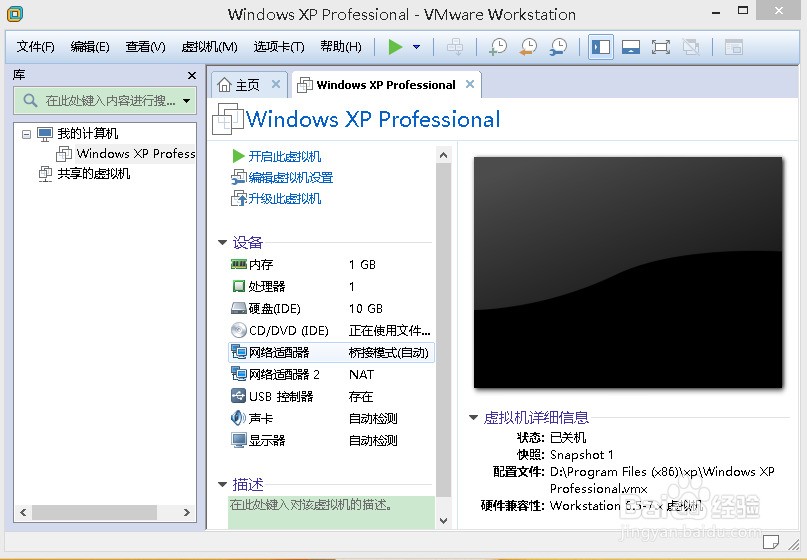Collapse the 设备 section
807x560 pixels.
click(222, 242)
